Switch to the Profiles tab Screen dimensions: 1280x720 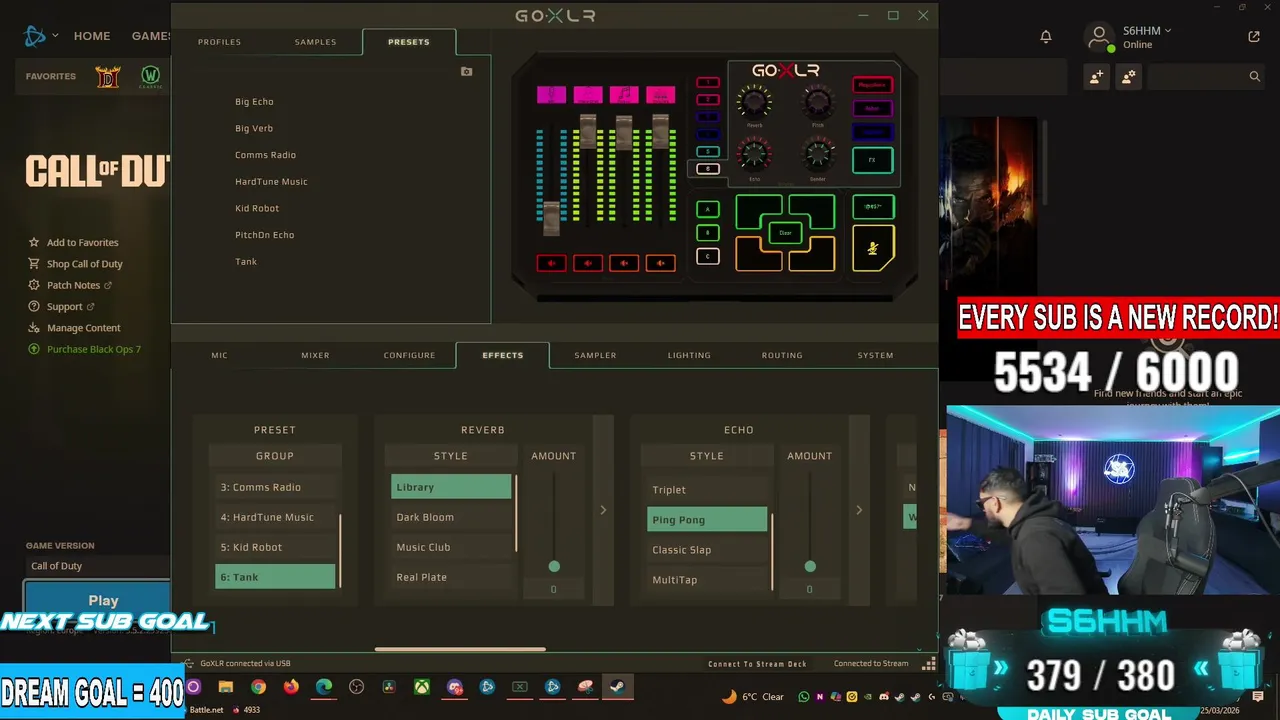click(219, 42)
